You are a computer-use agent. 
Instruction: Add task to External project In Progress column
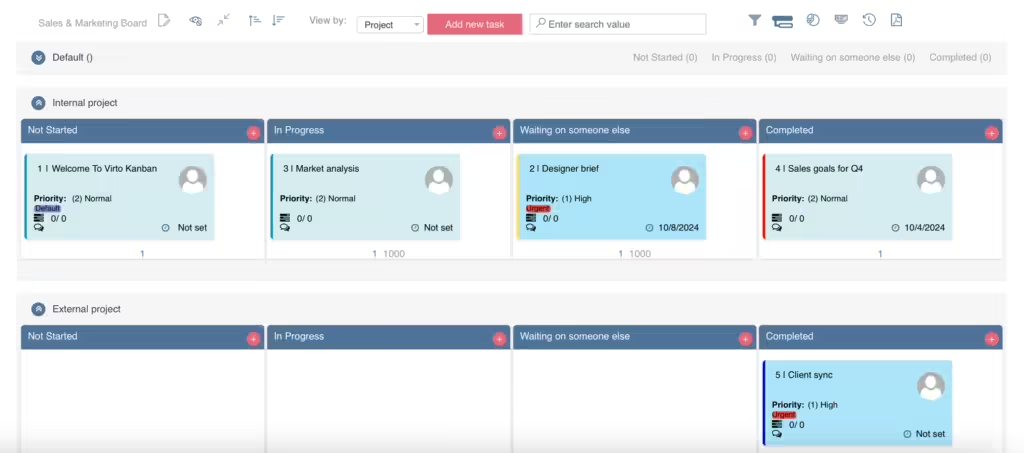click(x=500, y=339)
